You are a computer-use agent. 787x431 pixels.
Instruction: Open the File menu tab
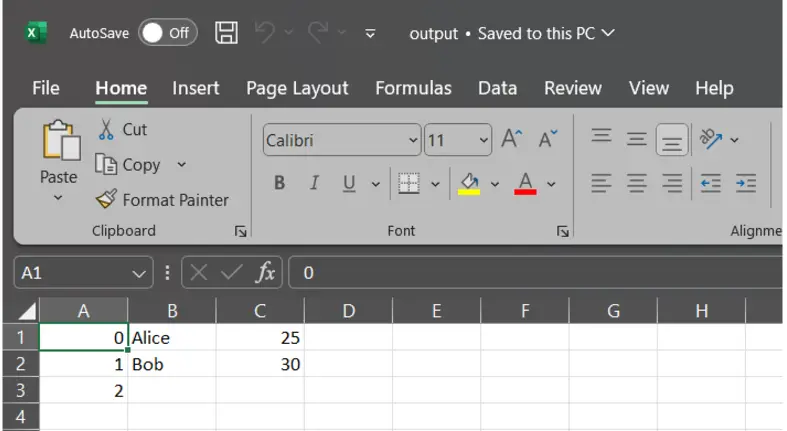click(x=46, y=88)
